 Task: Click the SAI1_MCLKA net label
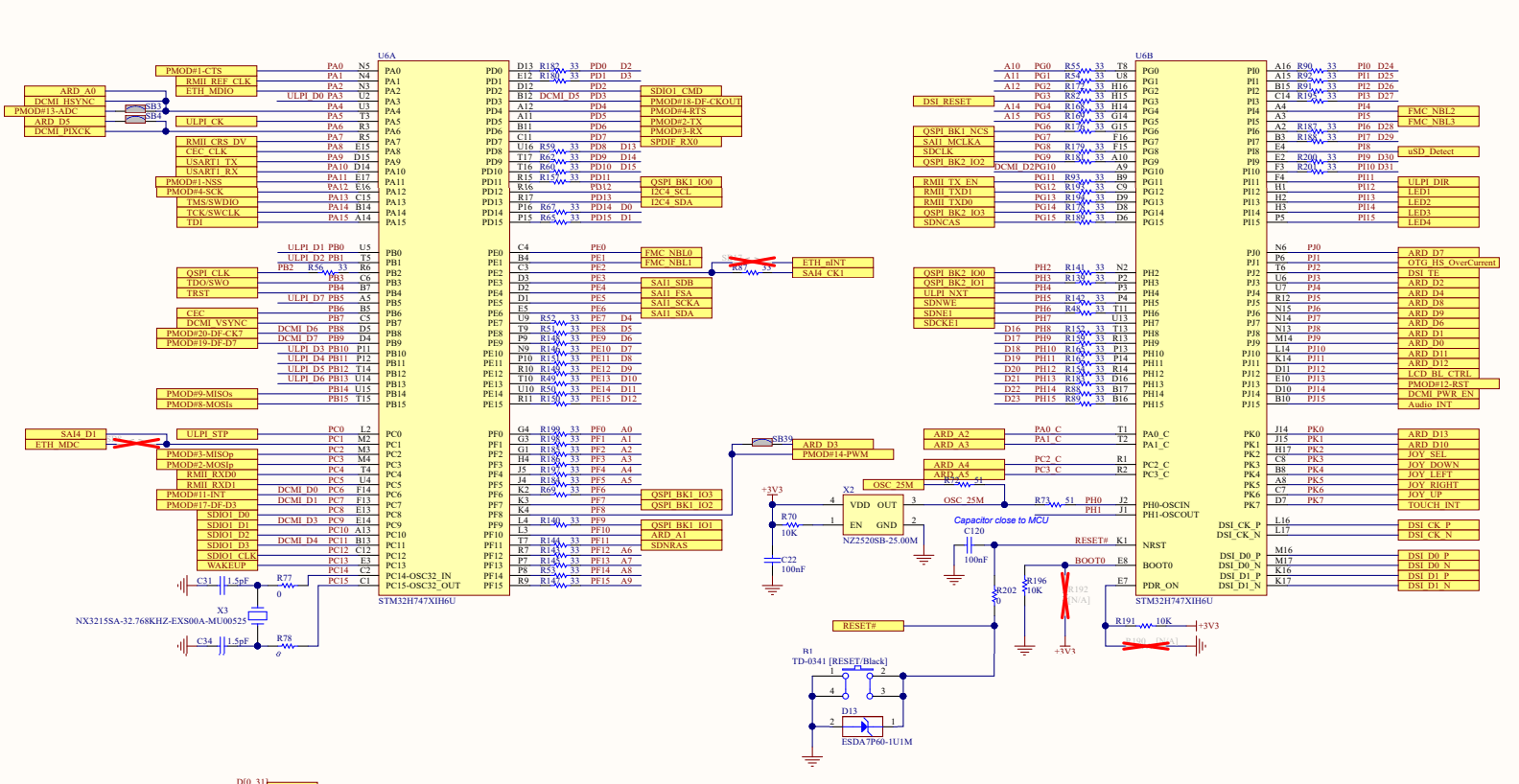point(953,142)
